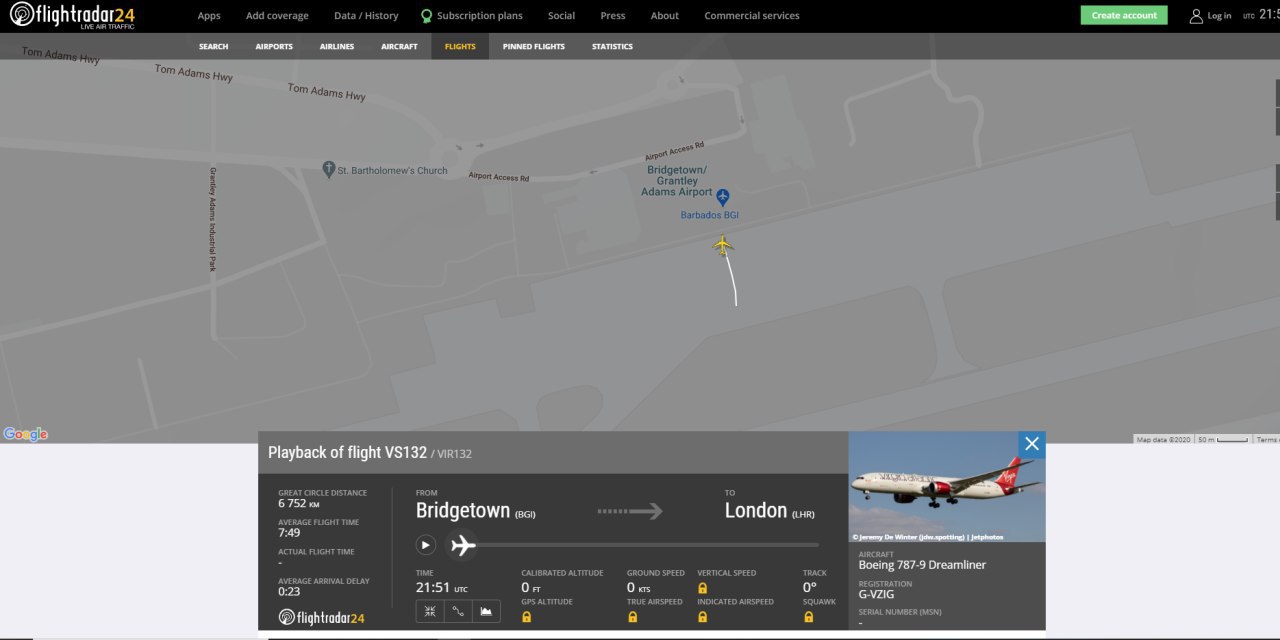Click the Boeing 787-9 Dreamliner aircraft text
1280x640 pixels.
(922, 565)
